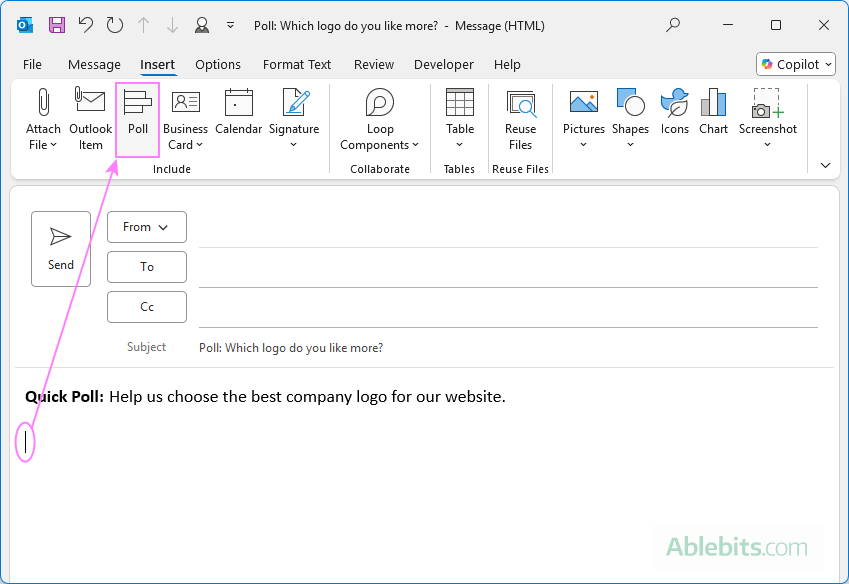The image size is (849, 584).
Task: Switch to the Format Text tab
Action: click(297, 64)
